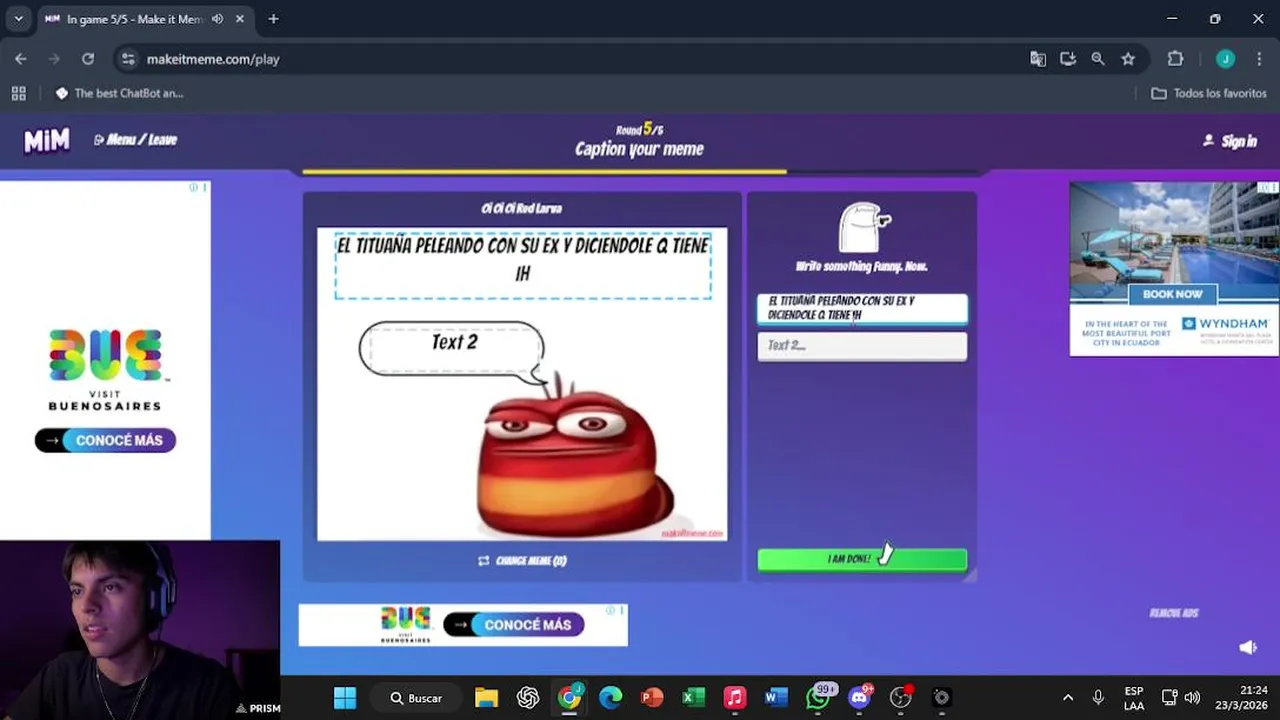Select the top caption box on meme

pyautogui.click(x=523, y=264)
